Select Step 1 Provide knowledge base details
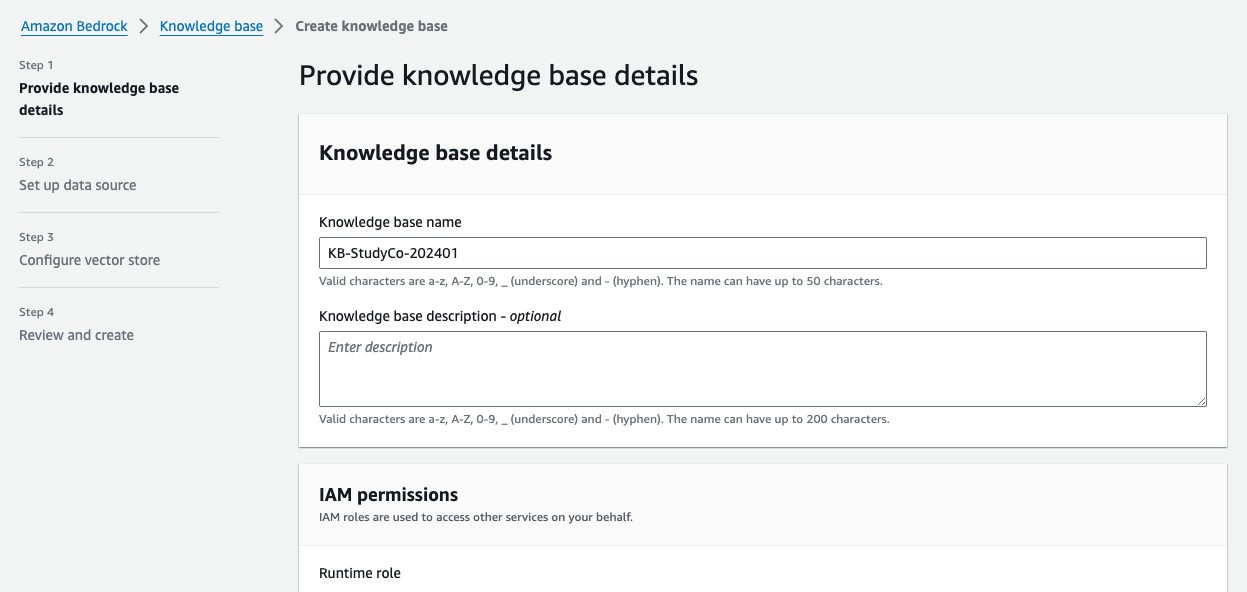The image size is (1247, 592). click(x=98, y=98)
